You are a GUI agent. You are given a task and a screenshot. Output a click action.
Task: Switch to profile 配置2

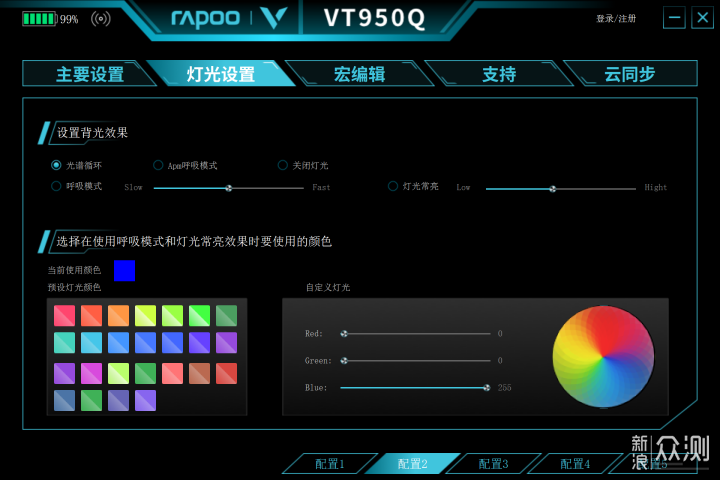point(412,463)
